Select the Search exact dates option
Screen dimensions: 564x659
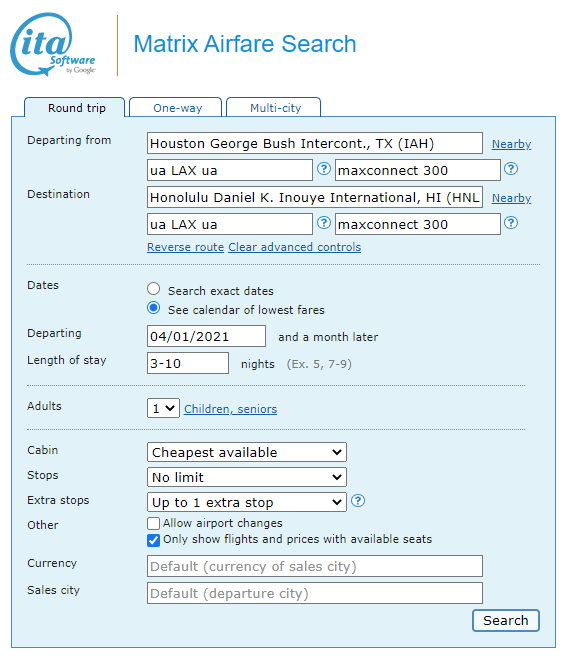coord(153,289)
